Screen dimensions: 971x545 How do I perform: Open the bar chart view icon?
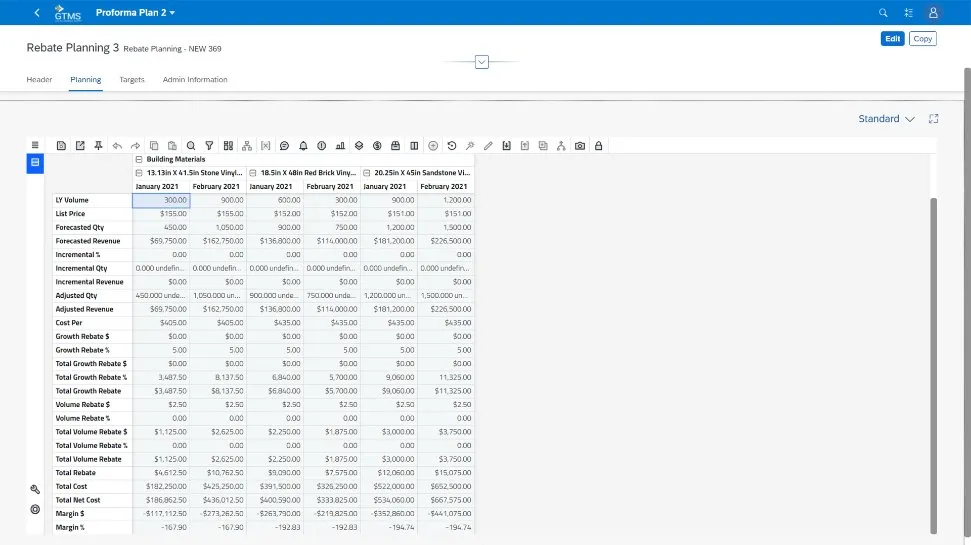[x=340, y=146]
